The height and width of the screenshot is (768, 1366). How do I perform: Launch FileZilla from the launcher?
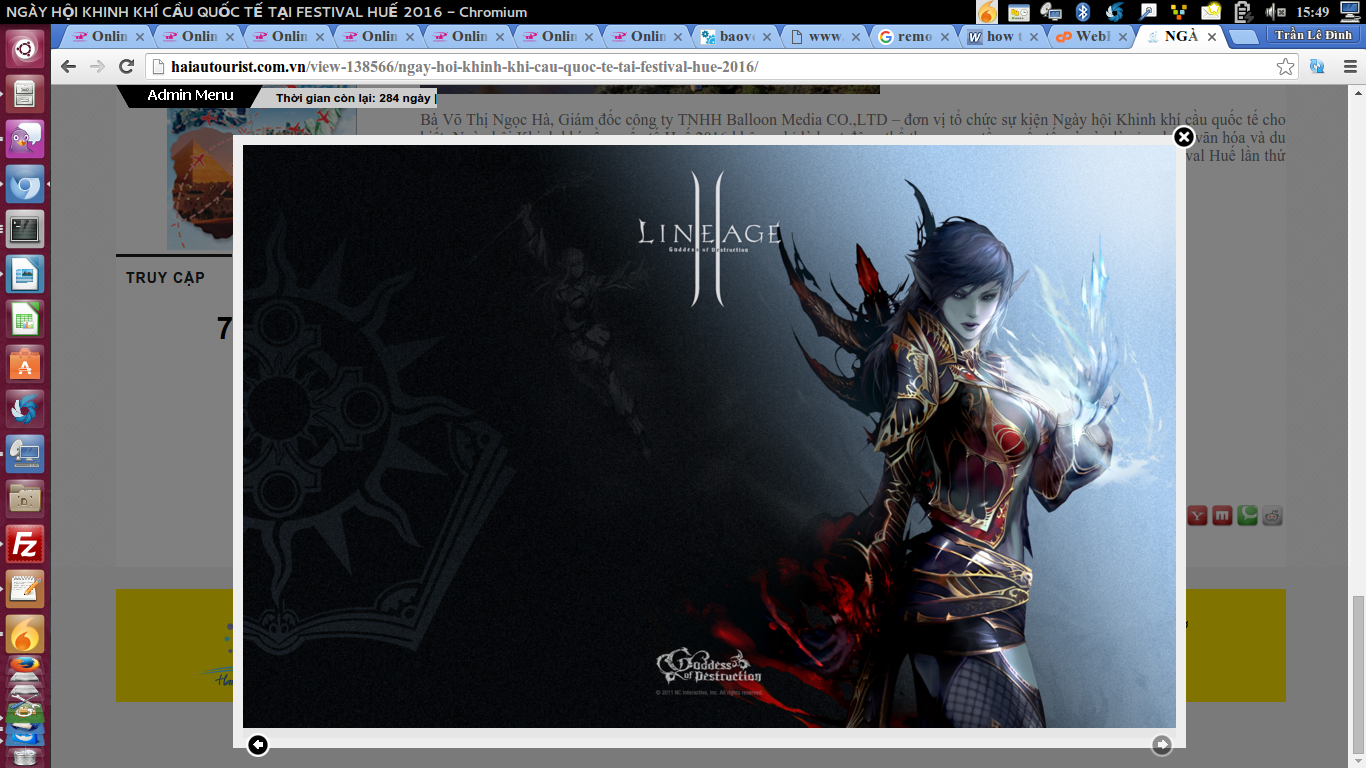coord(25,545)
